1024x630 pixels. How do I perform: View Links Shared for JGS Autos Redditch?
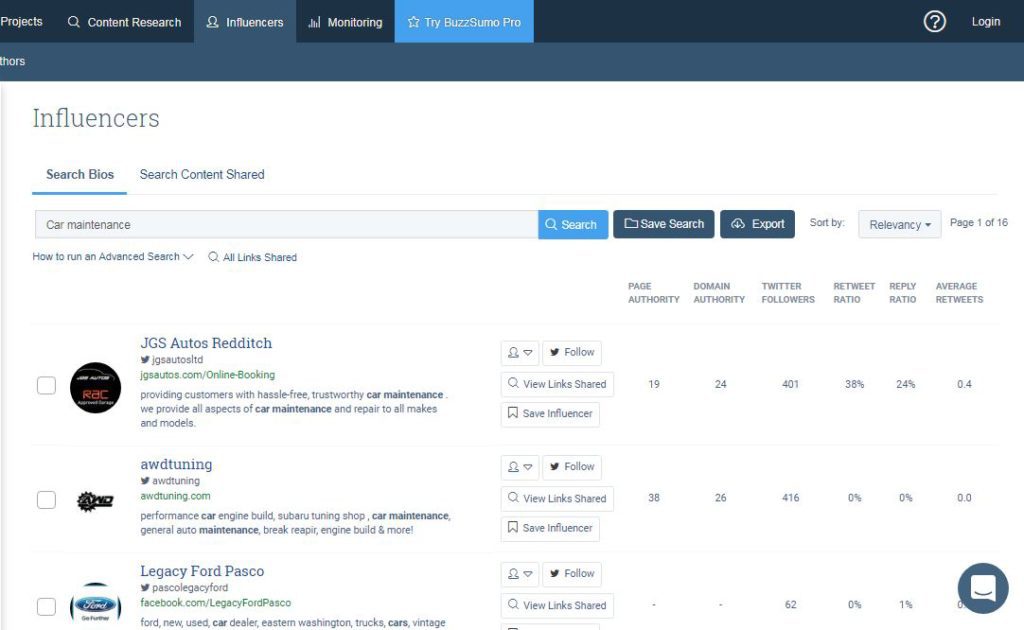tap(557, 384)
